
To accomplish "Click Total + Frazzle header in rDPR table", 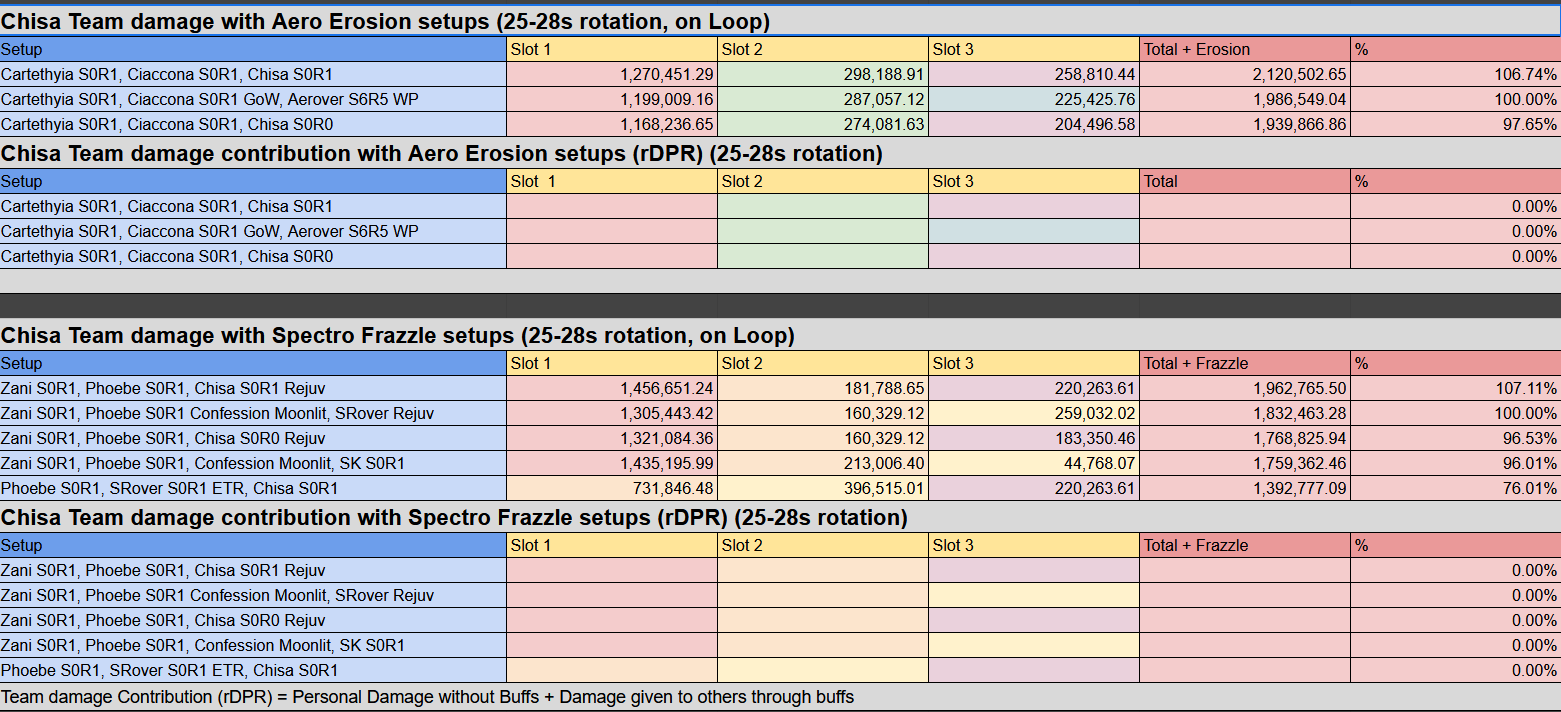I will click(x=1245, y=545).
